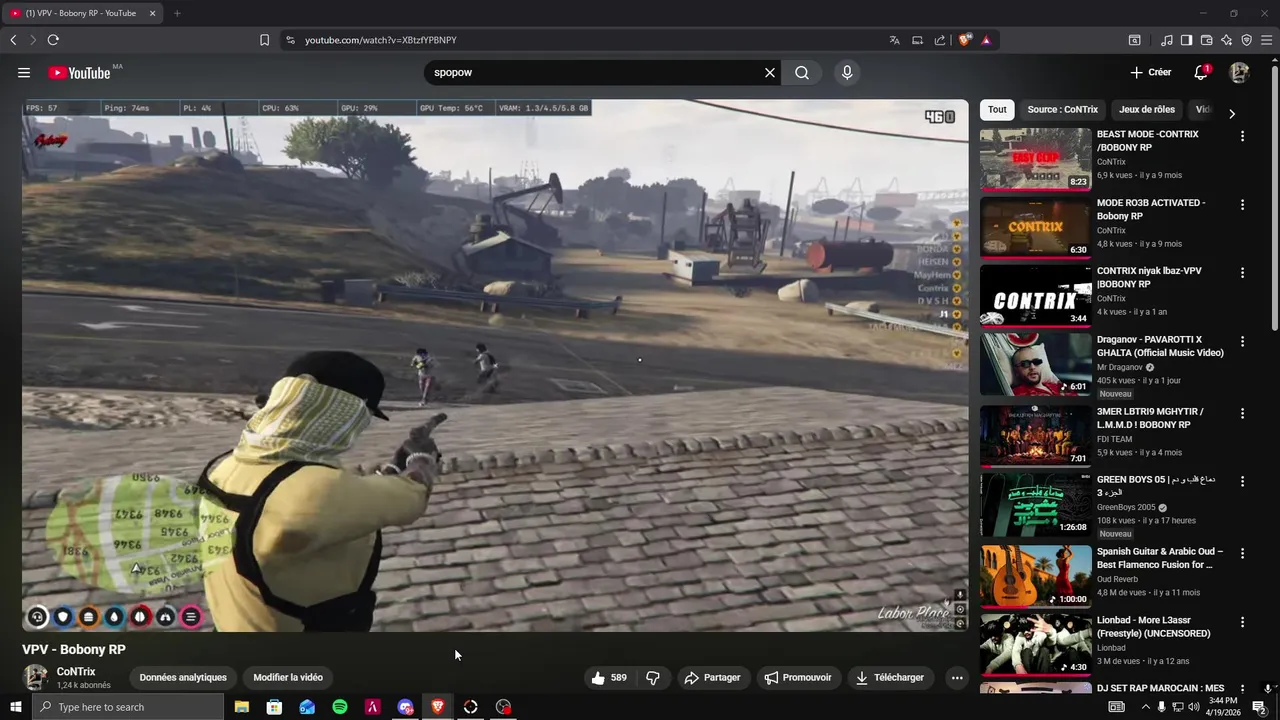Show hidden system tray icons
1280x720 pixels.
1145,707
